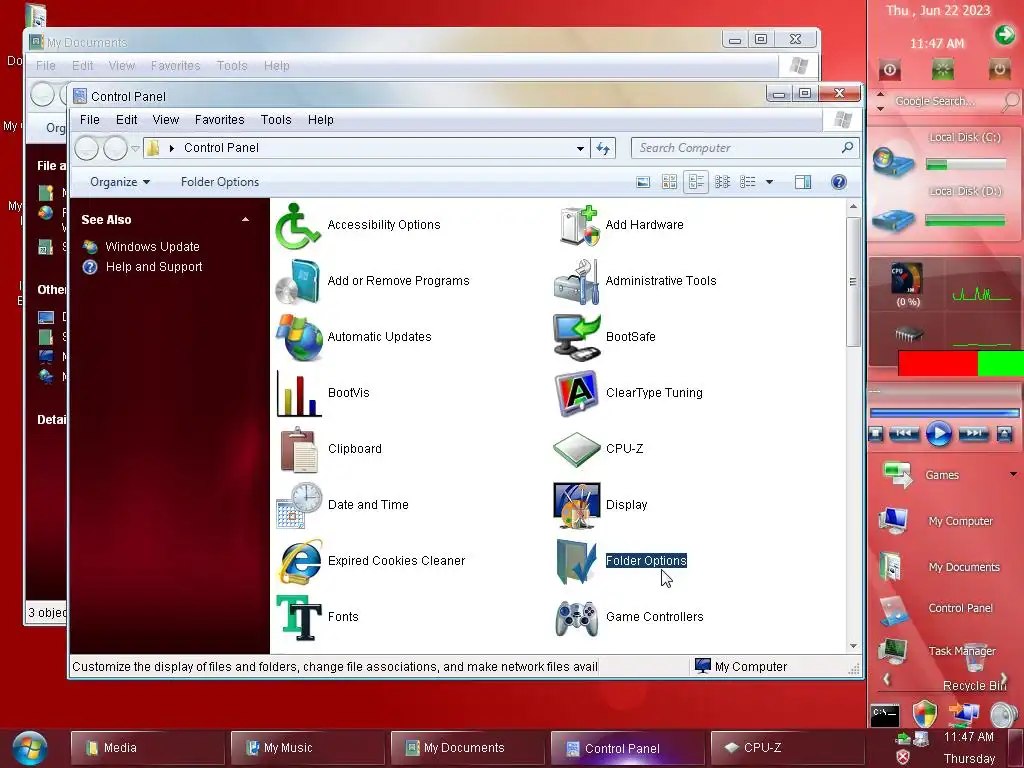
Task: Click the Folder Options toolbar button
Action: 219,182
